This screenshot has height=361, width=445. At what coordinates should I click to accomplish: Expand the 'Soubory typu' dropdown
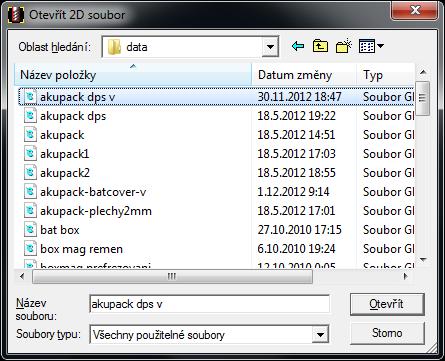pos(320,334)
